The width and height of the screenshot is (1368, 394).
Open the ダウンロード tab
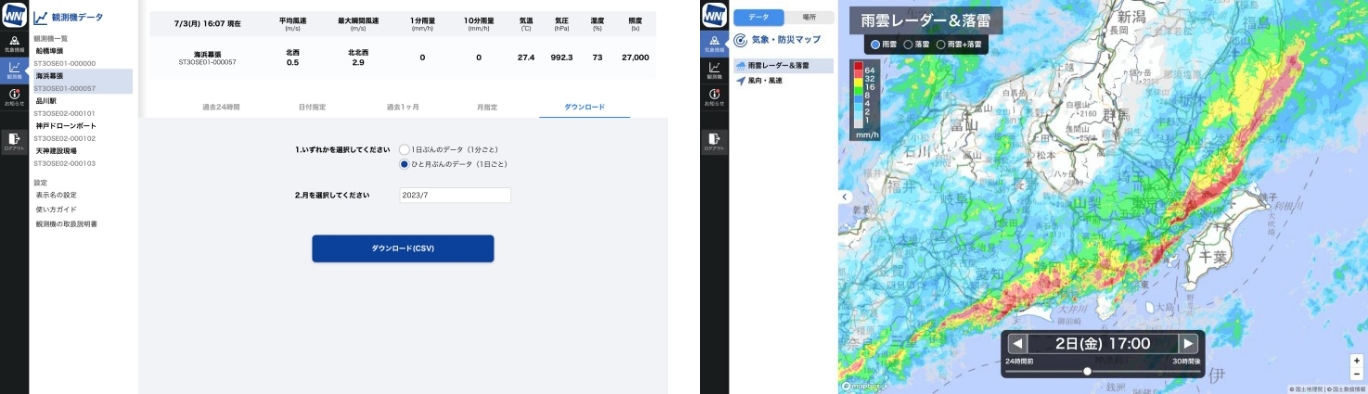[x=584, y=106]
